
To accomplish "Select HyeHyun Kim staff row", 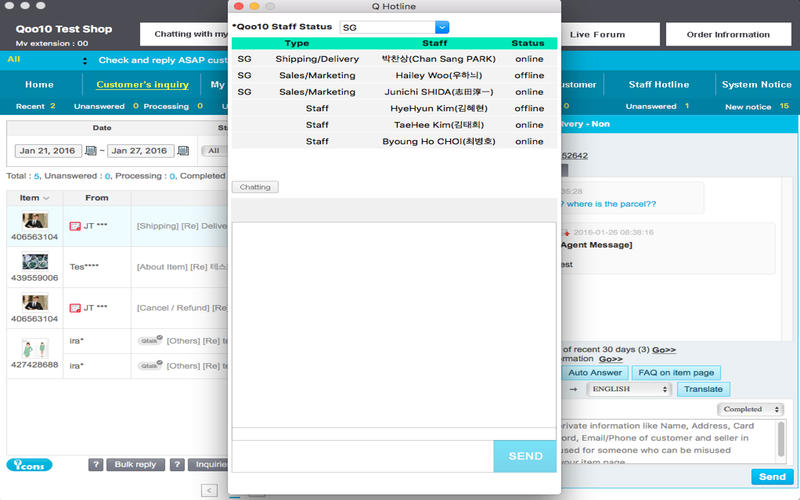I will point(394,108).
